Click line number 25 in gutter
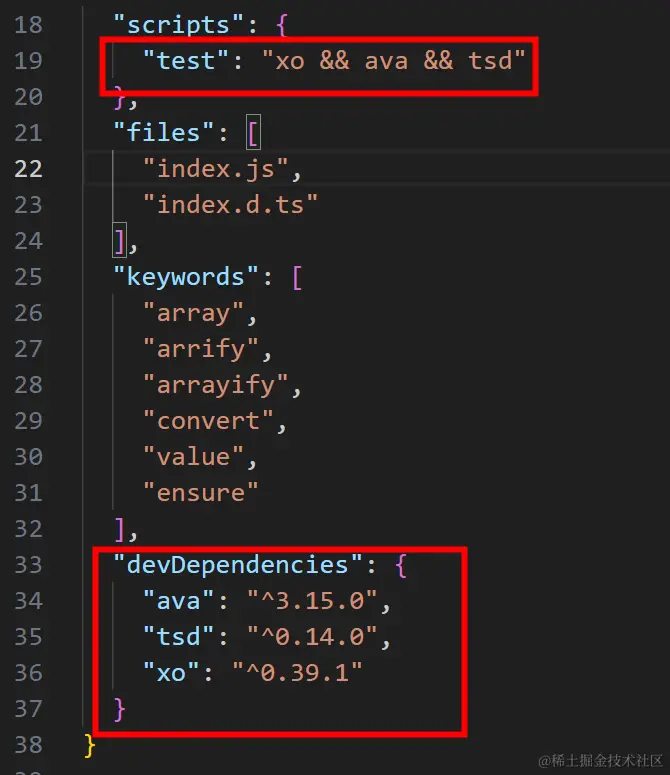Screen dimensions: 670x775 pos(28,277)
